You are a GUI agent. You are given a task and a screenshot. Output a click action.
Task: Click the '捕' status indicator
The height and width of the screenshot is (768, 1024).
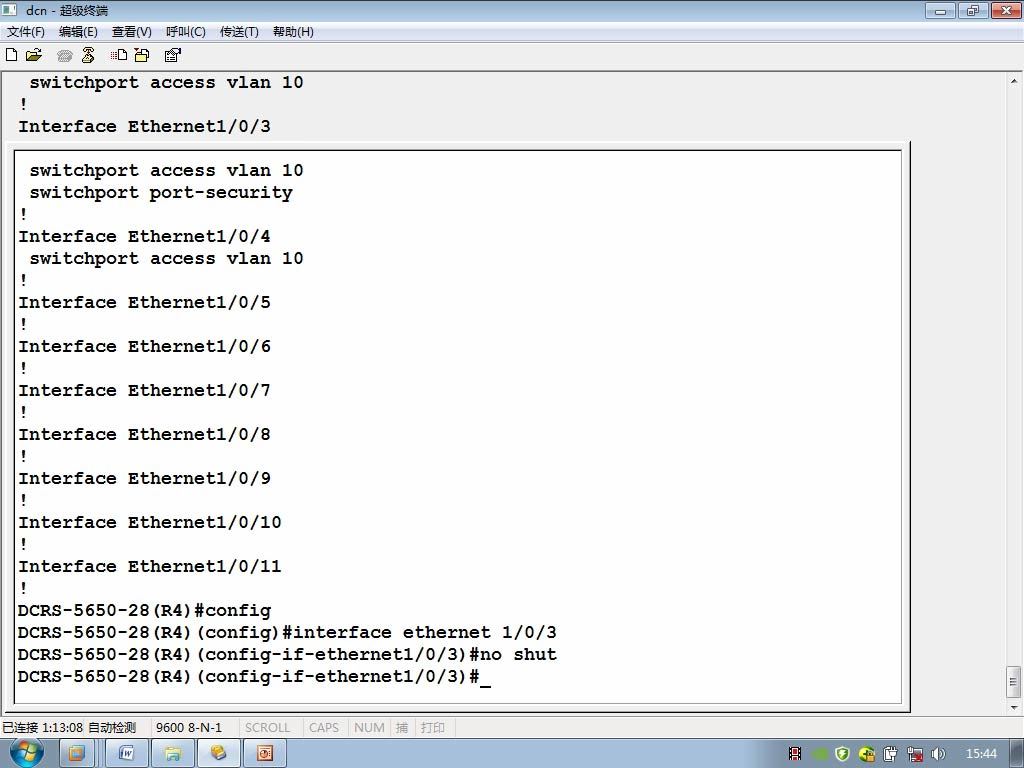point(402,728)
